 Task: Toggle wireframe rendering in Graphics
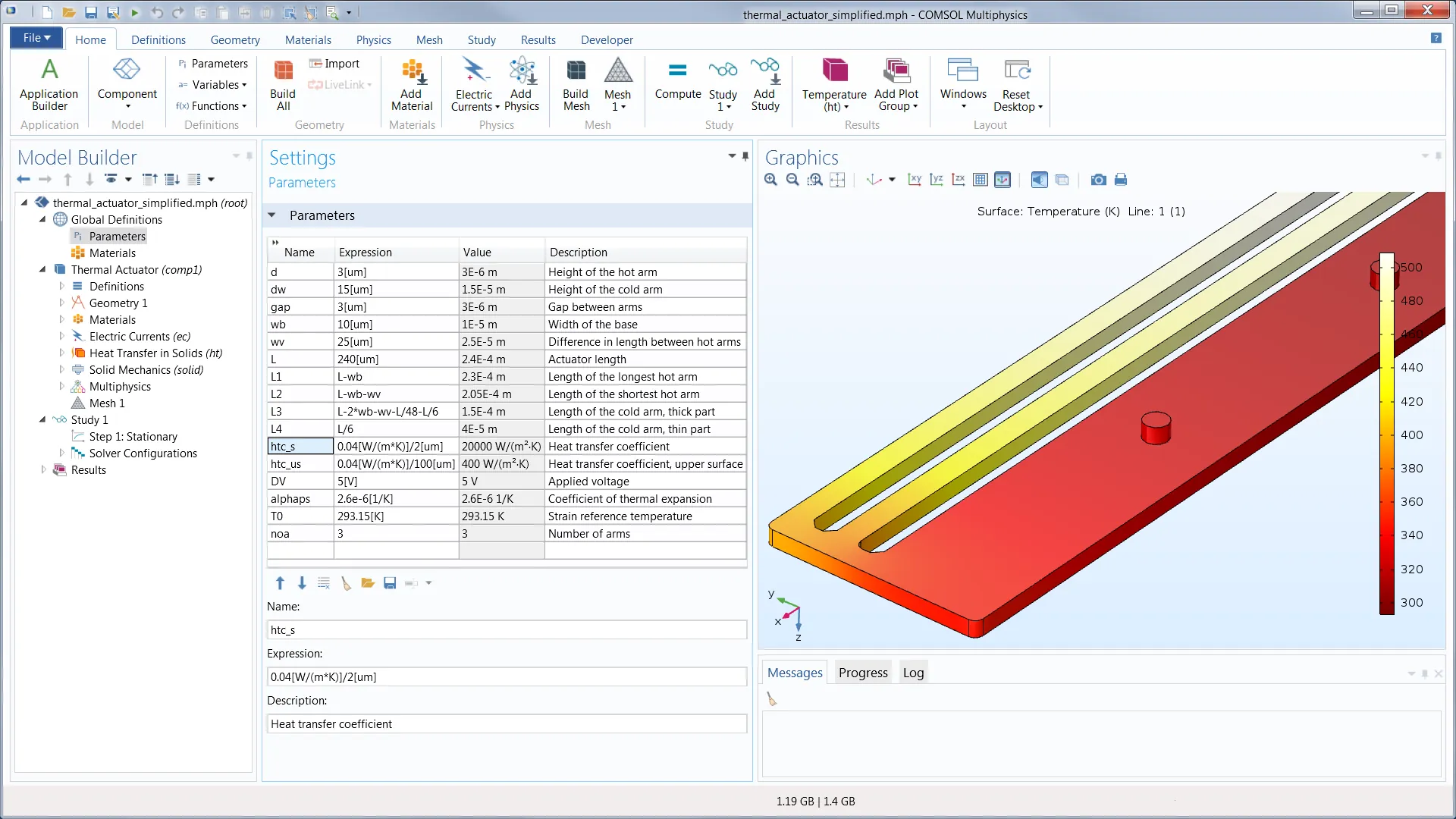(1062, 180)
